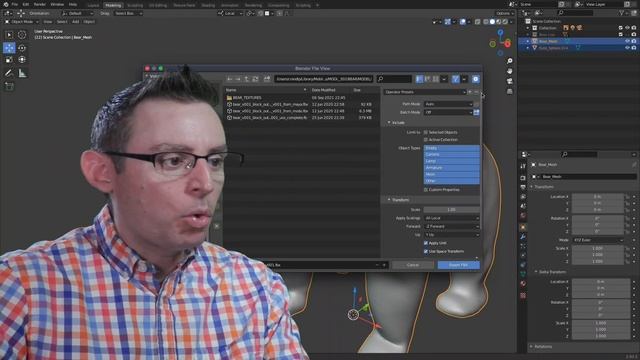Open Forward axis dropdown
The height and width of the screenshot is (360, 640).
coord(451,227)
